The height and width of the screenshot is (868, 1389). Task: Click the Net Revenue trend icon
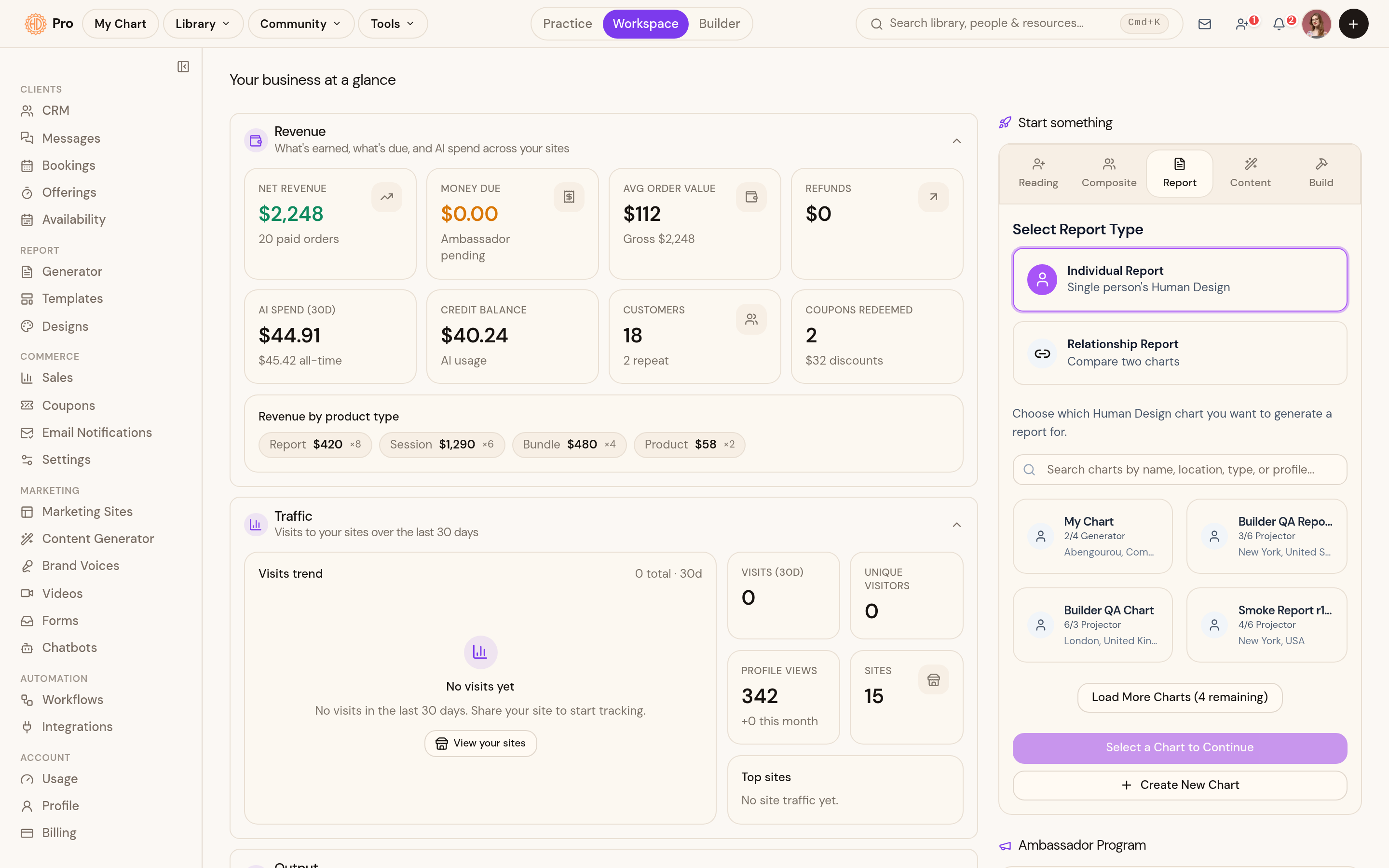coord(386,197)
